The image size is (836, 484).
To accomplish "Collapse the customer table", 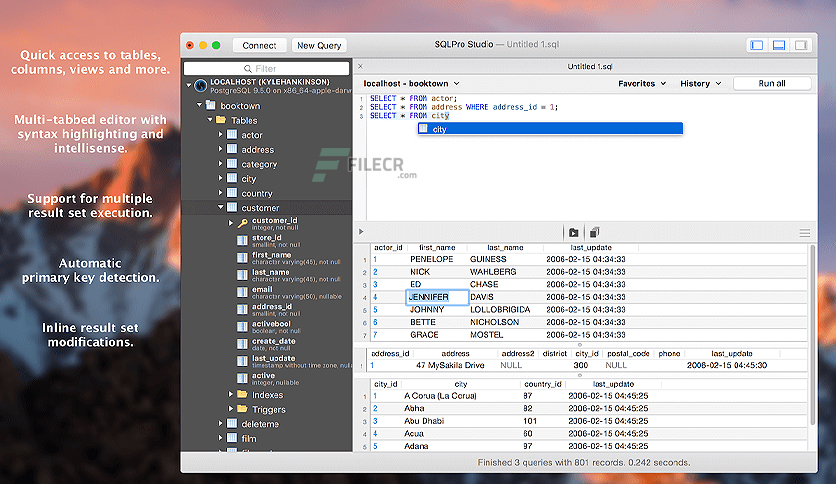I will pyautogui.click(x=220, y=207).
